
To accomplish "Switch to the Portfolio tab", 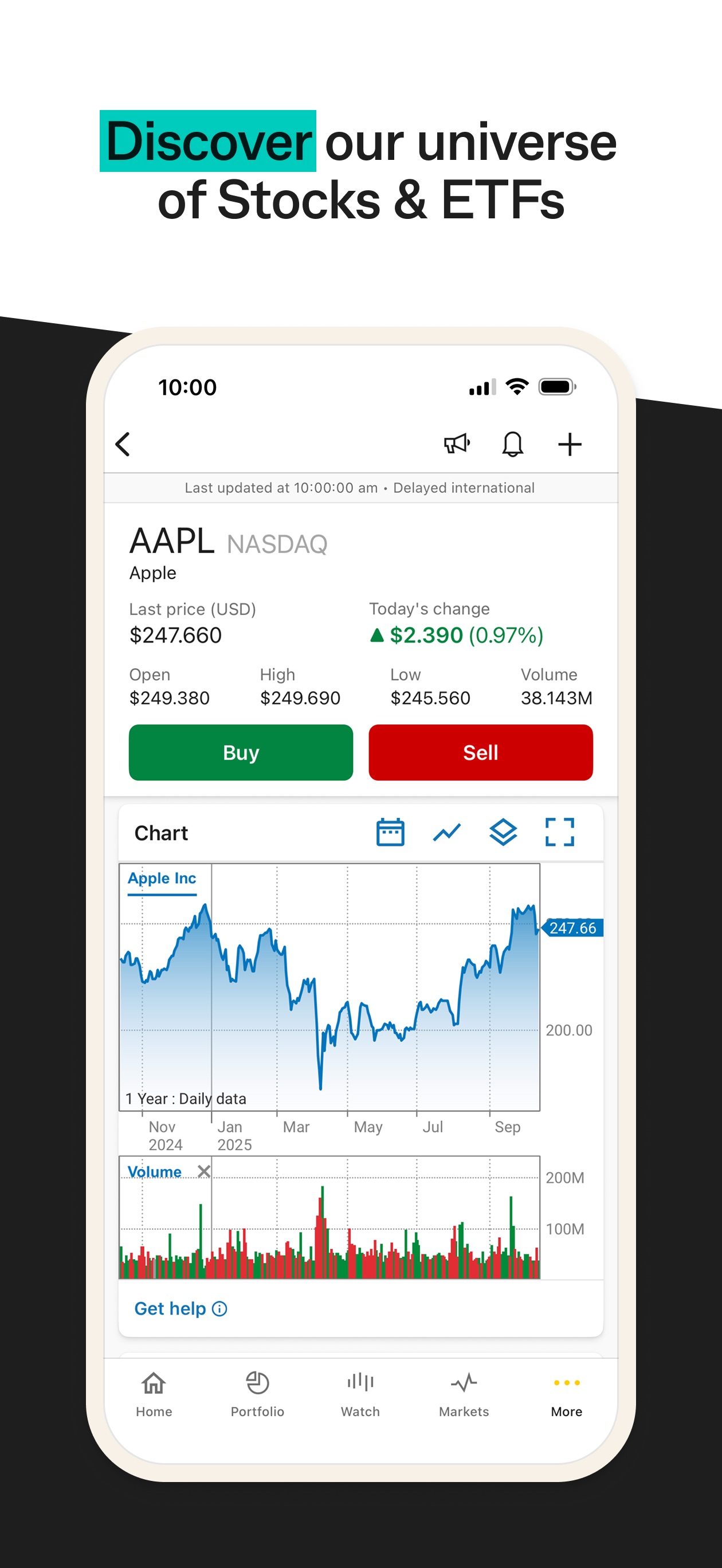I will (257, 1394).
